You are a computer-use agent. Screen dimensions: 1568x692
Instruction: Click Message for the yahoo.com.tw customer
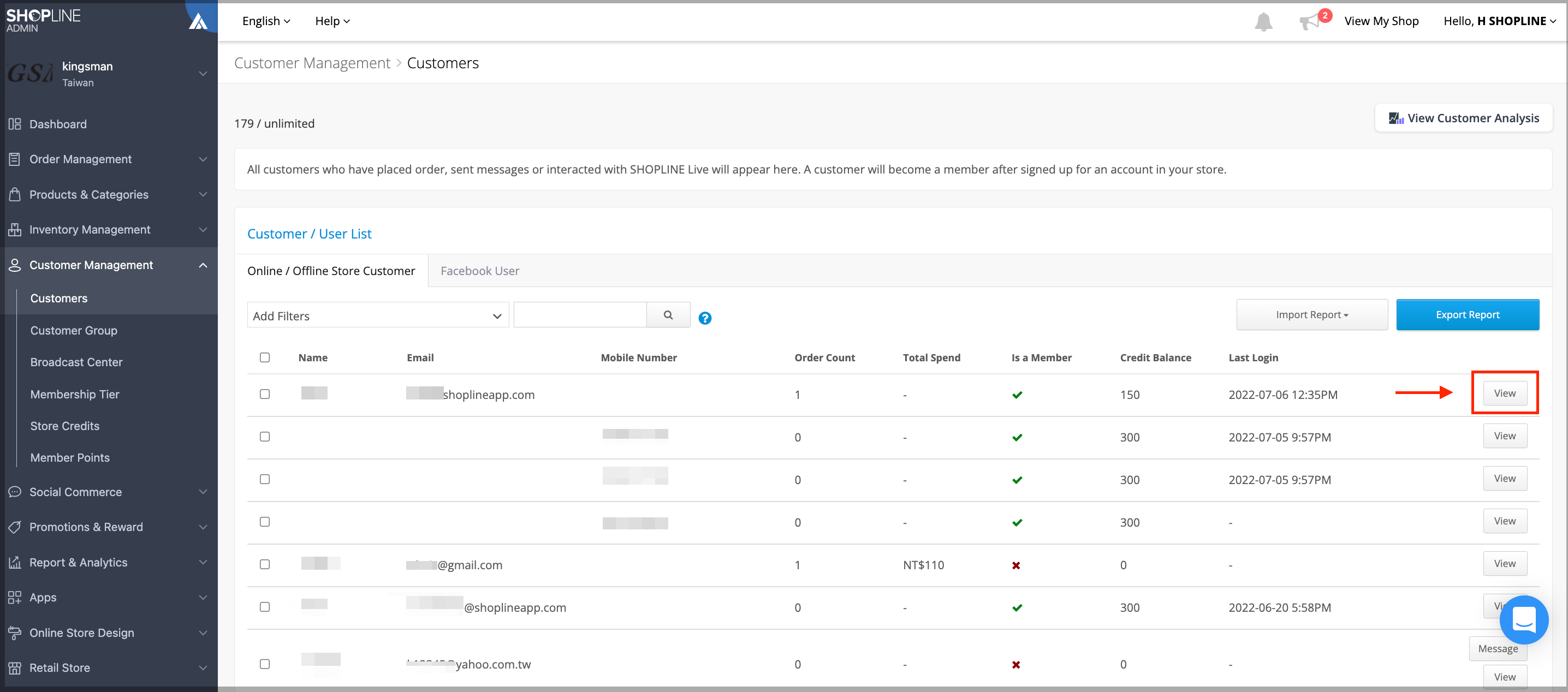tap(1498, 649)
